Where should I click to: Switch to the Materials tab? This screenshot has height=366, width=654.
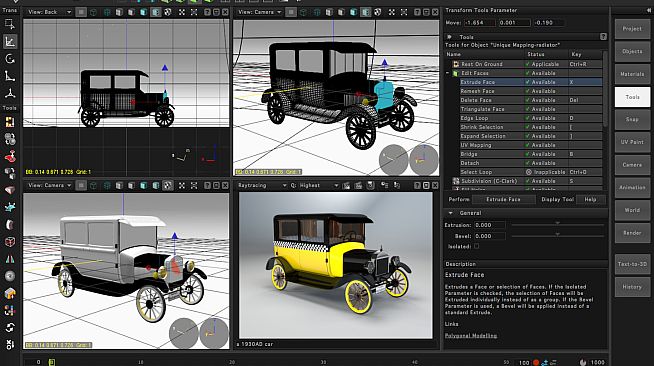[x=632, y=74]
